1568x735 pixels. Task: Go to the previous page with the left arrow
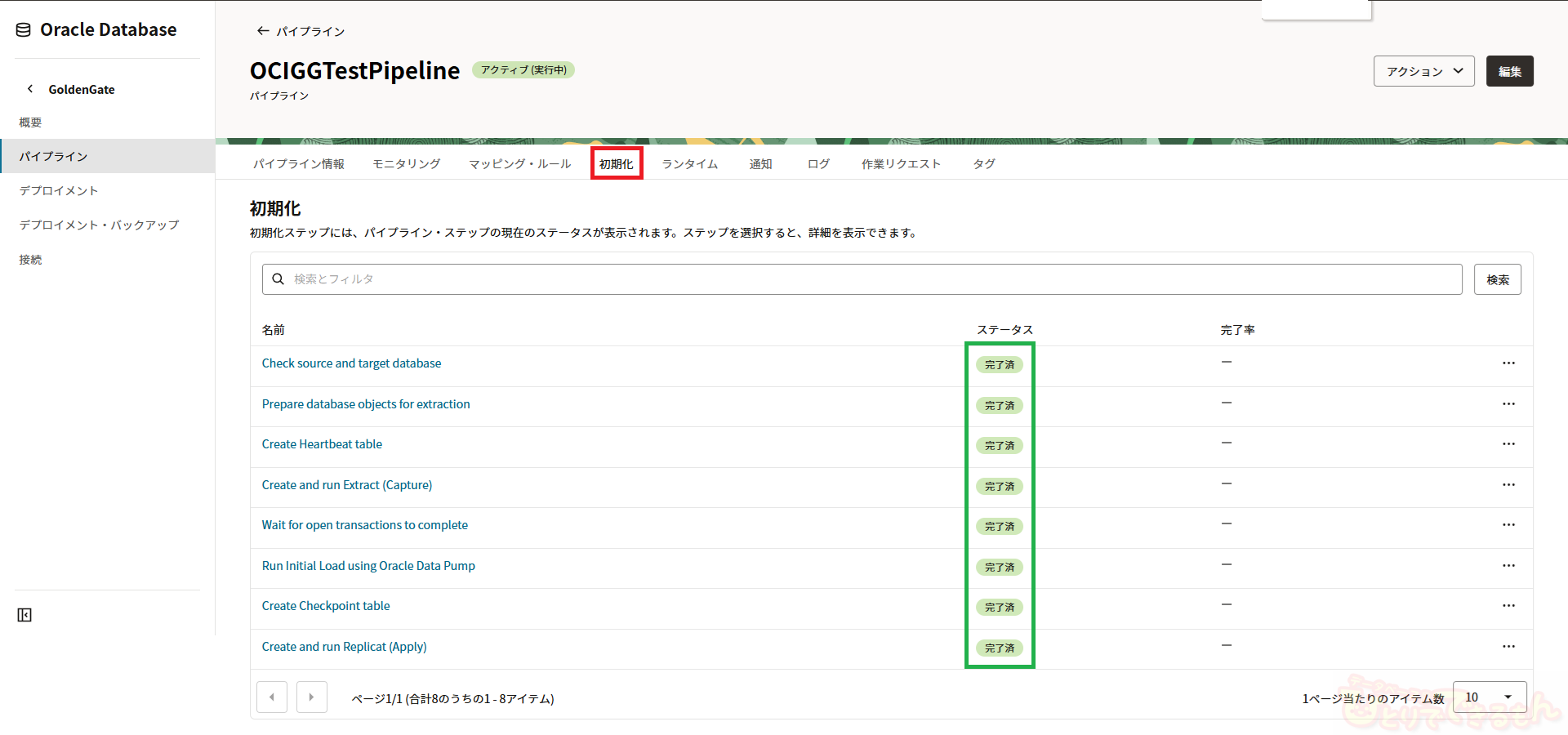click(272, 697)
